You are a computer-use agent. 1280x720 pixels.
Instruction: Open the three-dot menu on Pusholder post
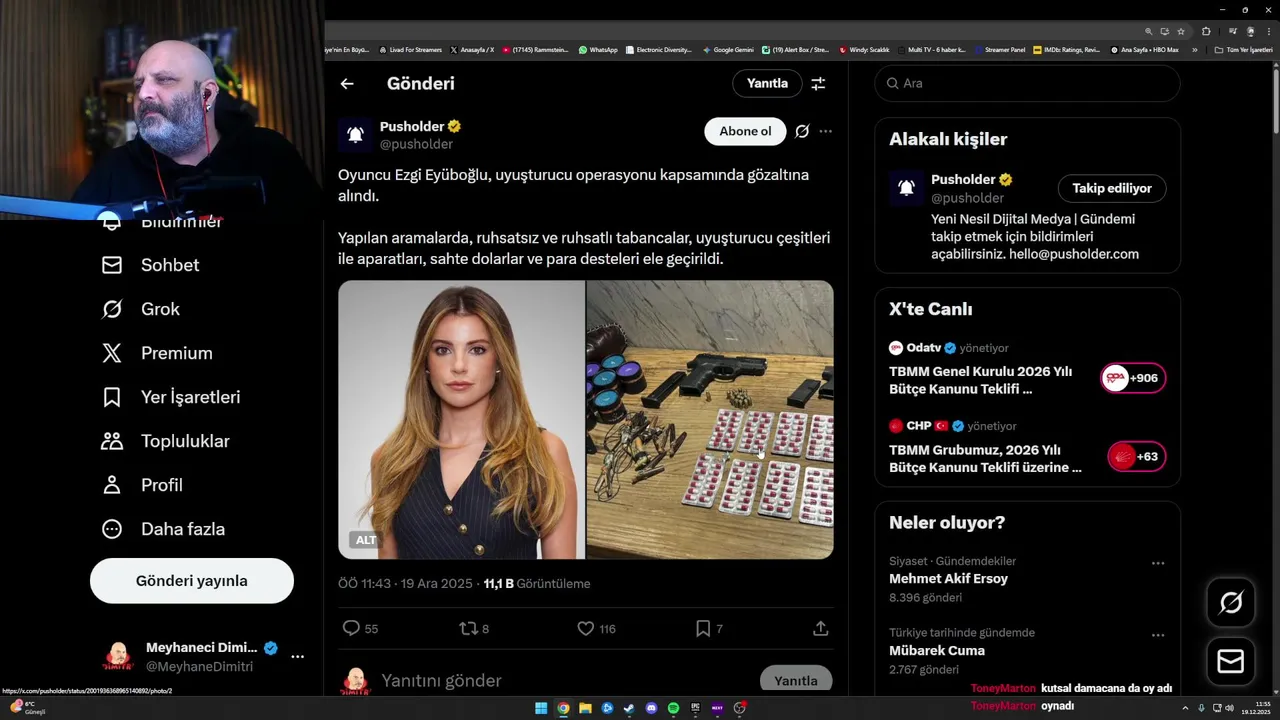pyautogui.click(x=825, y=131)
